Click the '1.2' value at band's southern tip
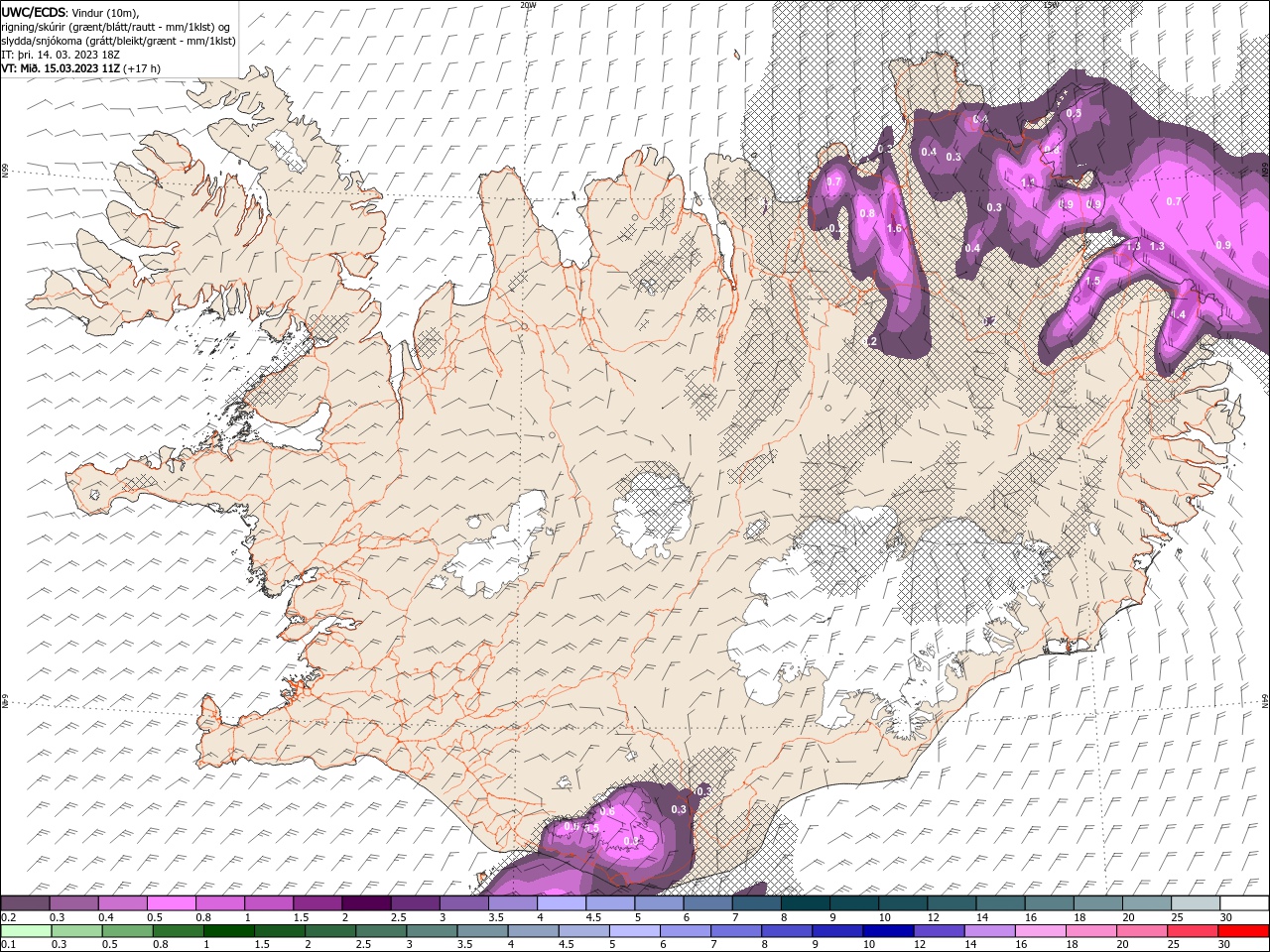The image size is (1270, 952). pyautogui.click(x=871, y=341)
